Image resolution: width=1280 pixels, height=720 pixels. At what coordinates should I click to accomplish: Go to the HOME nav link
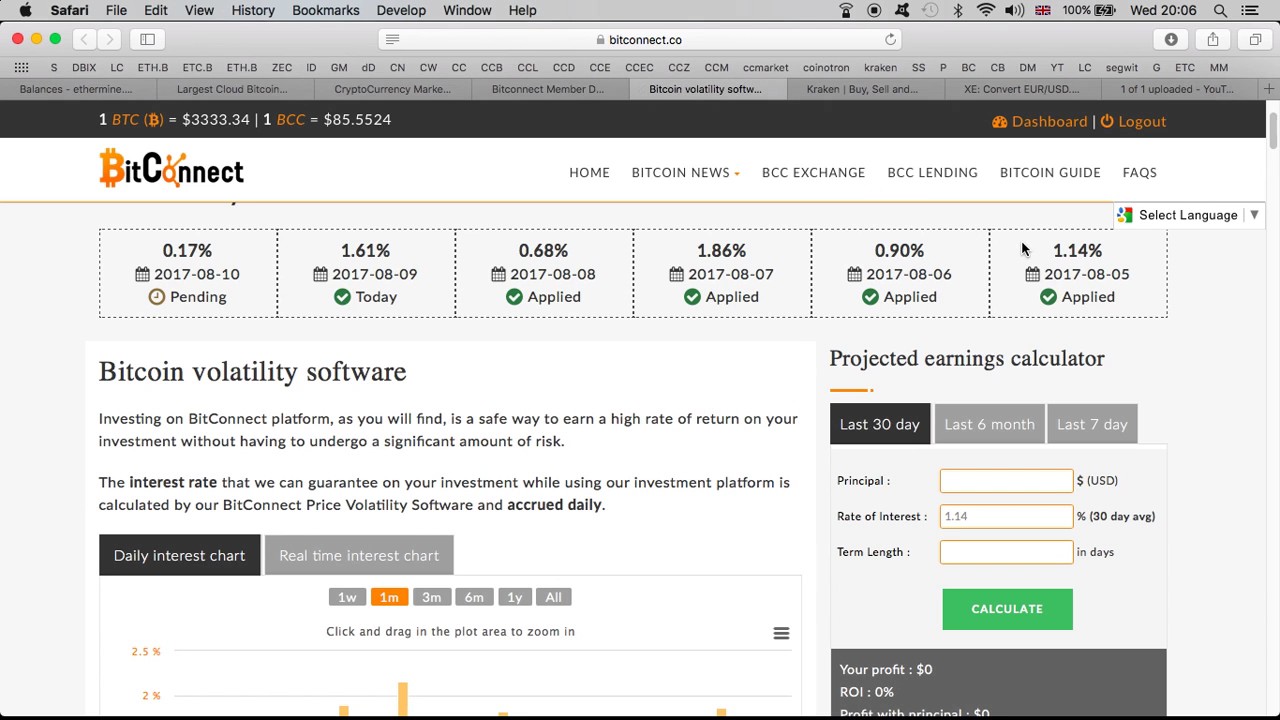(x=589, y=172)
